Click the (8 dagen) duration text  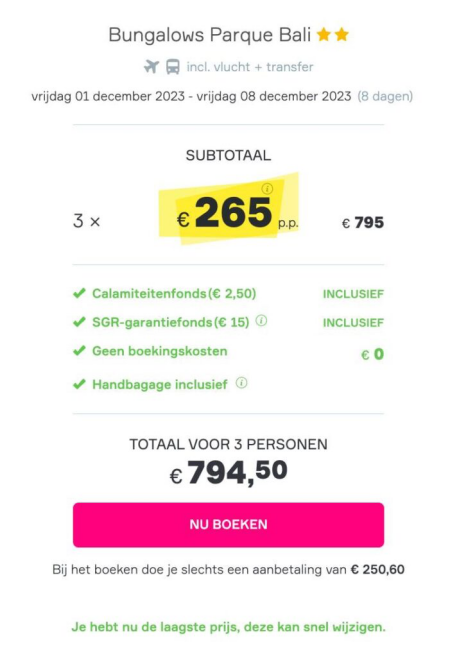pos(385,96)
